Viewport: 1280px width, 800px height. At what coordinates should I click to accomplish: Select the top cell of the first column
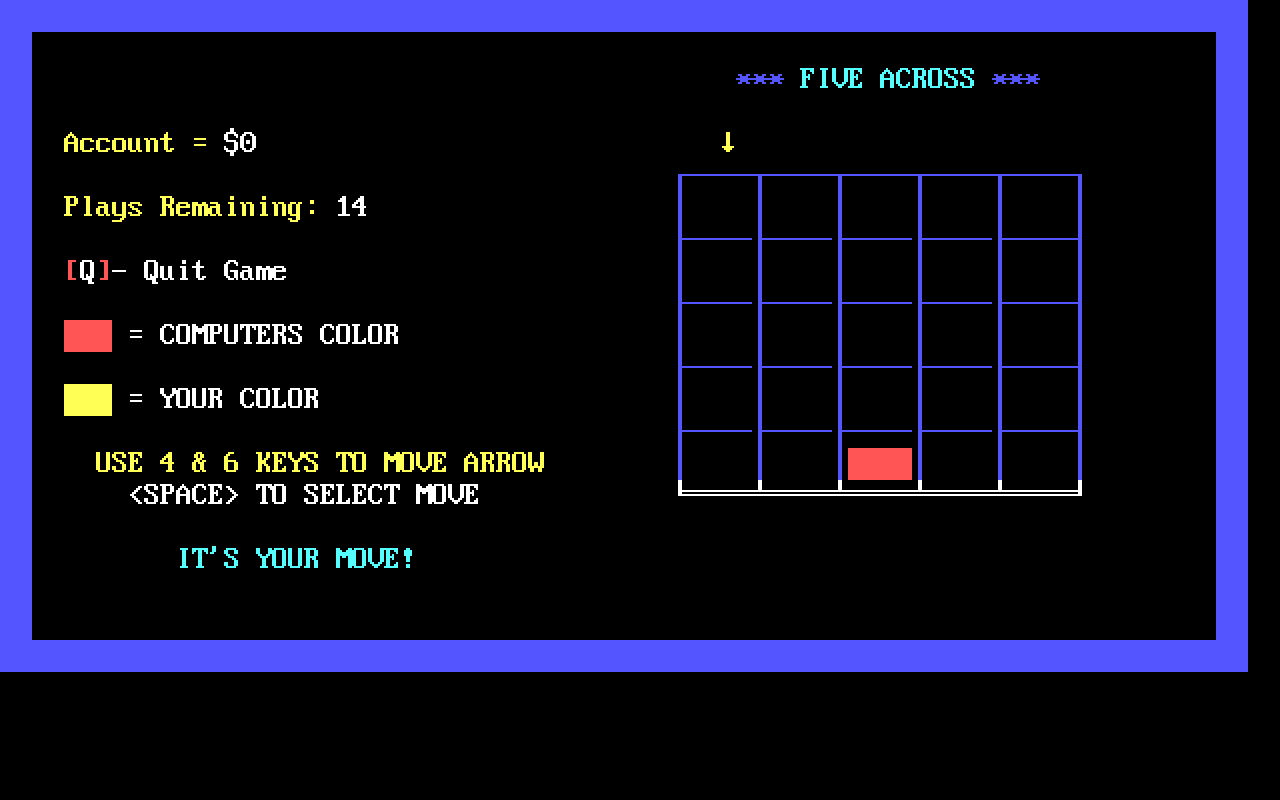719,208
